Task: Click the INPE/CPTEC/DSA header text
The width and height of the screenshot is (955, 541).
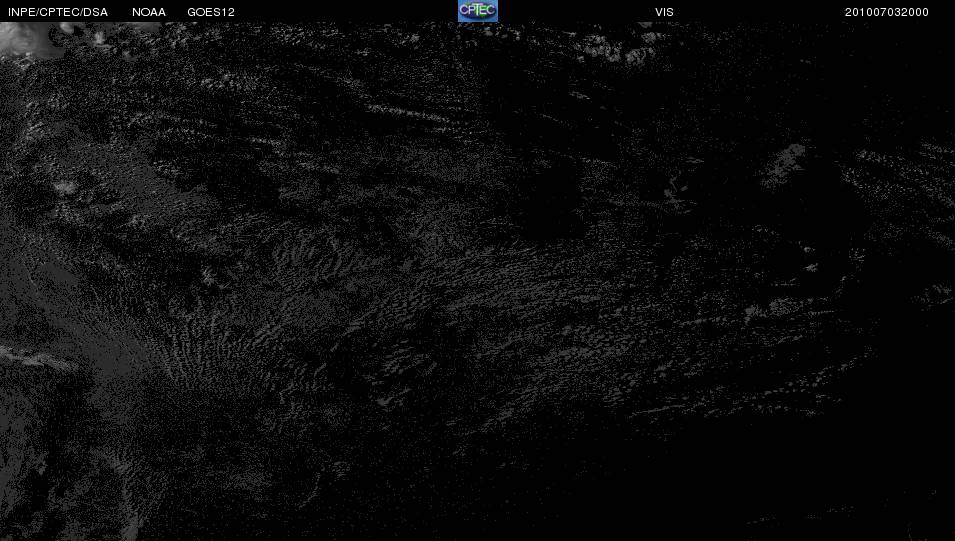Action: 58,12
